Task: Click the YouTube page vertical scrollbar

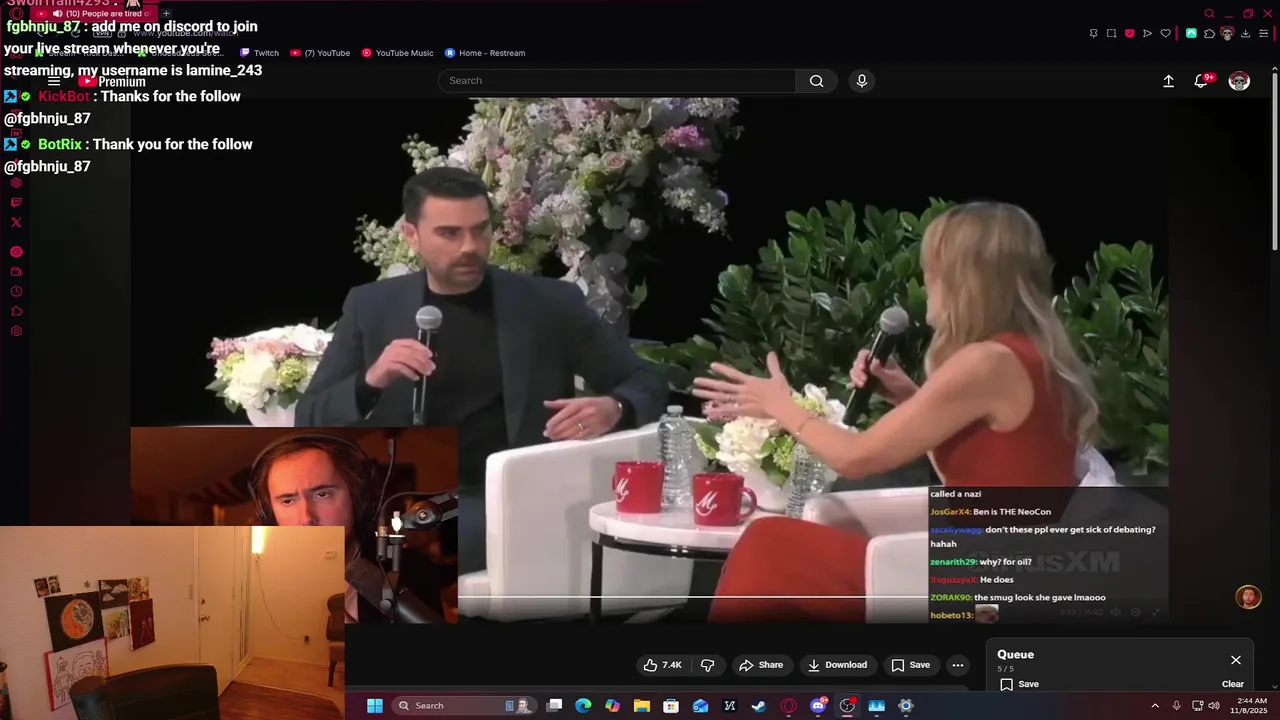Action: point(1274,160)
